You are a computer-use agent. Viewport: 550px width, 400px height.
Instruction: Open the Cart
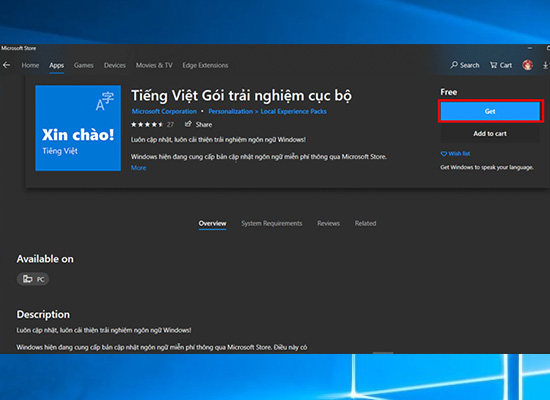click(501, 65)
